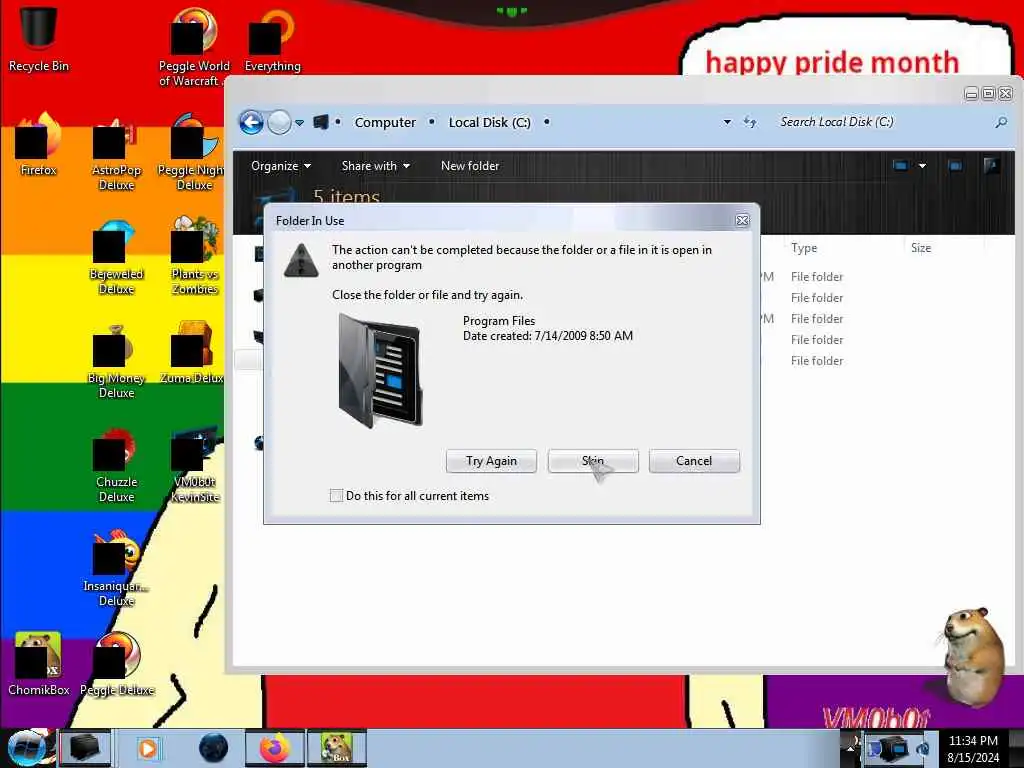The image size is (1024, 768).
Task: Click the Explorer forward arrow
Action: tap(280, 122)
